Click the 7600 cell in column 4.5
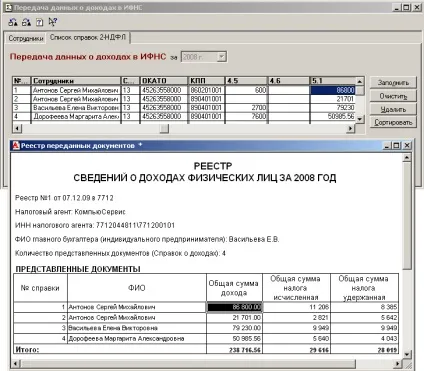This screenshot has width=424, height=371. (247, 117)
